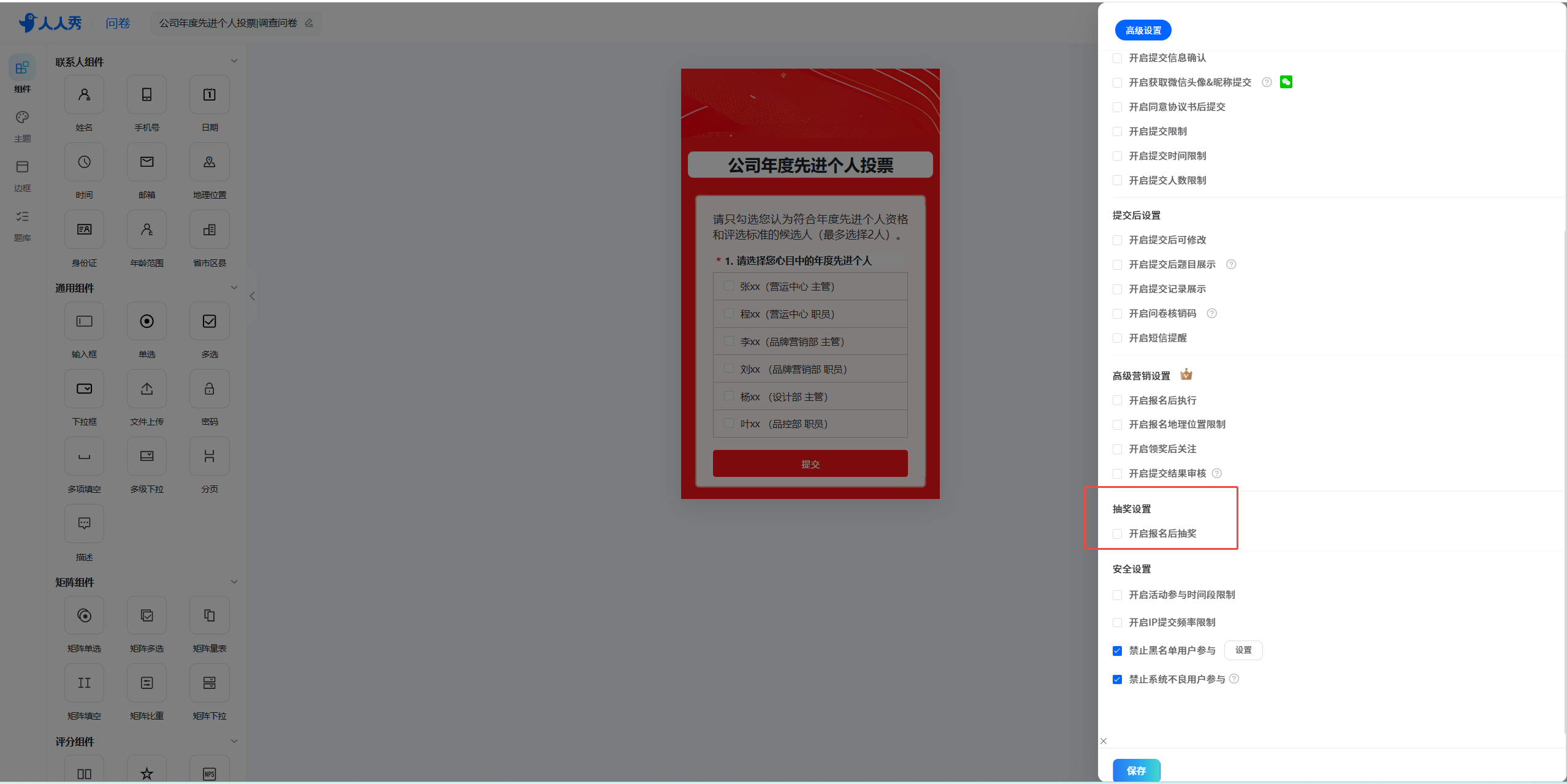Switch to the 主题 theme tab
The width and height of the screenshot is (1567, 784).
point(23,126)
